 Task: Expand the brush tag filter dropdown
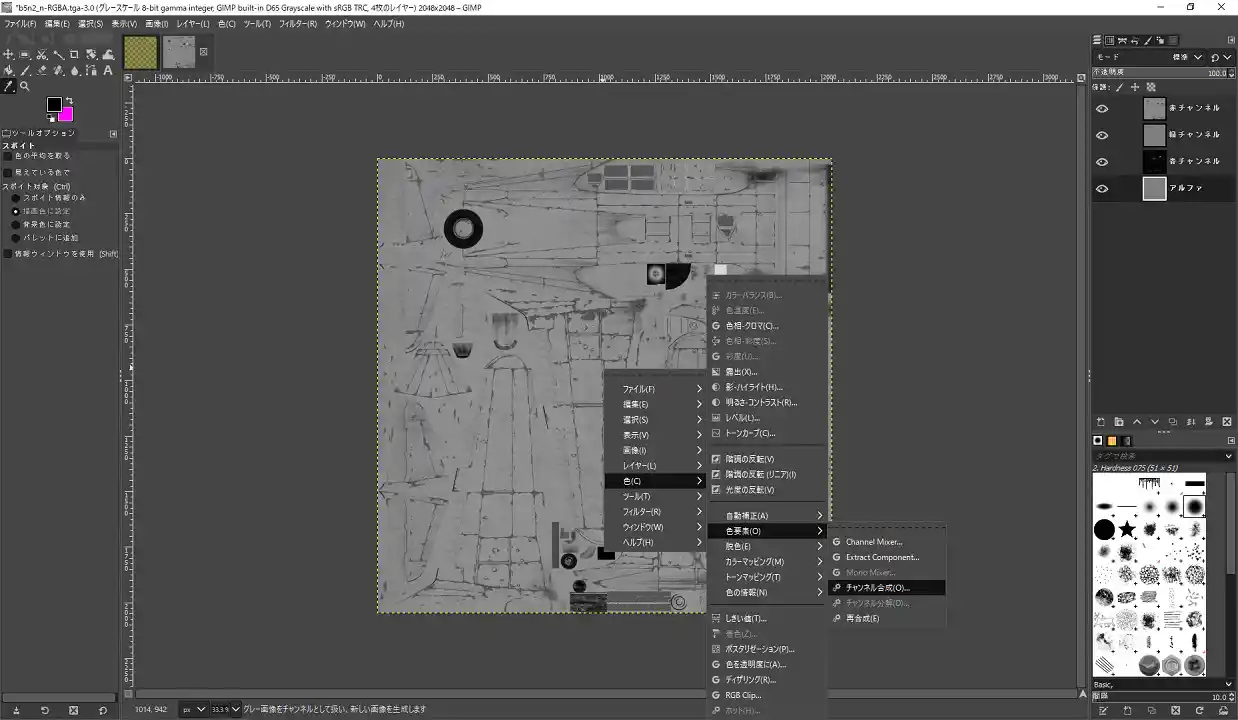pyautogui.click(x=1229, y=456)
